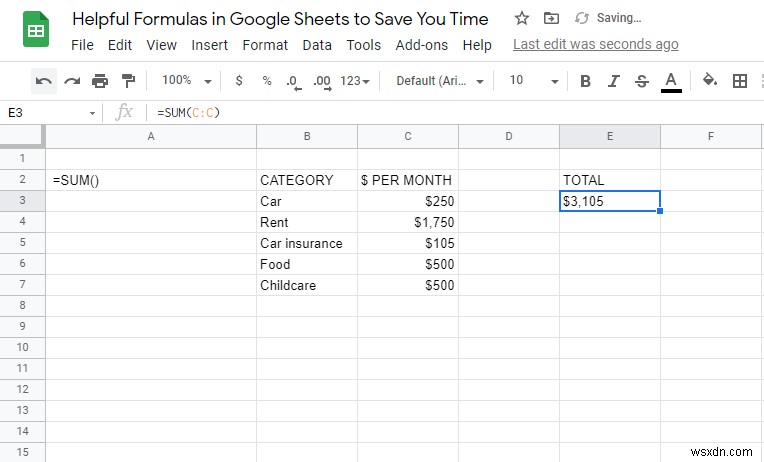764x462 pixels.
Task: Format as currency with $ button
Action: [x=238, y=81]
